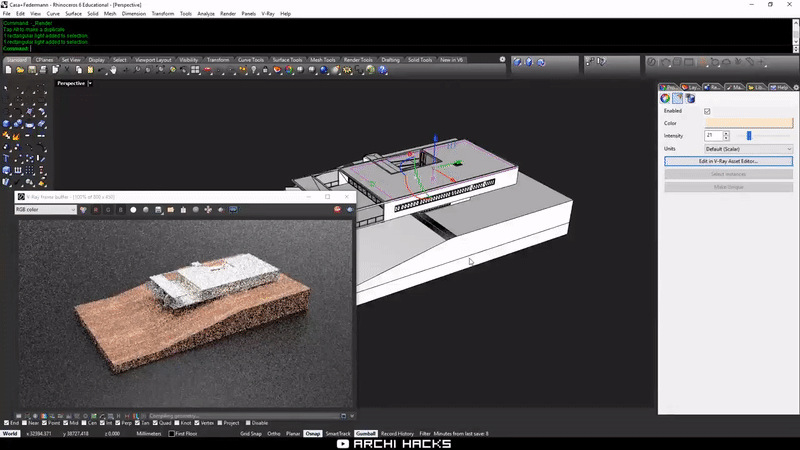This screenshot has width=800, height=450.
Task: Open the Units dropdown Default (Scalar)
Action: click(748, 148)
